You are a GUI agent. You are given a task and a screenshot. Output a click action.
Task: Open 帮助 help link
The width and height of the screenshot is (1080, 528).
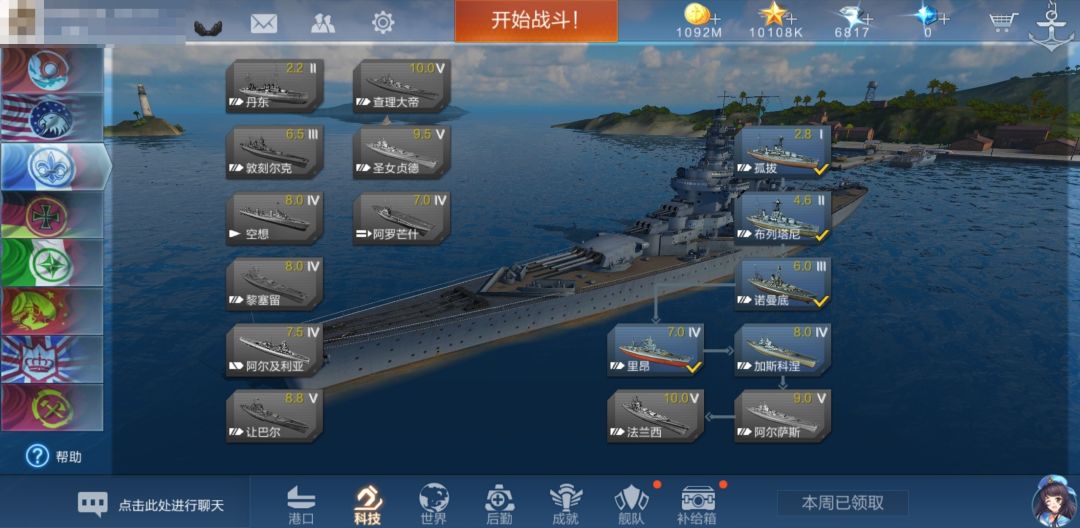[x=54, y=456]
